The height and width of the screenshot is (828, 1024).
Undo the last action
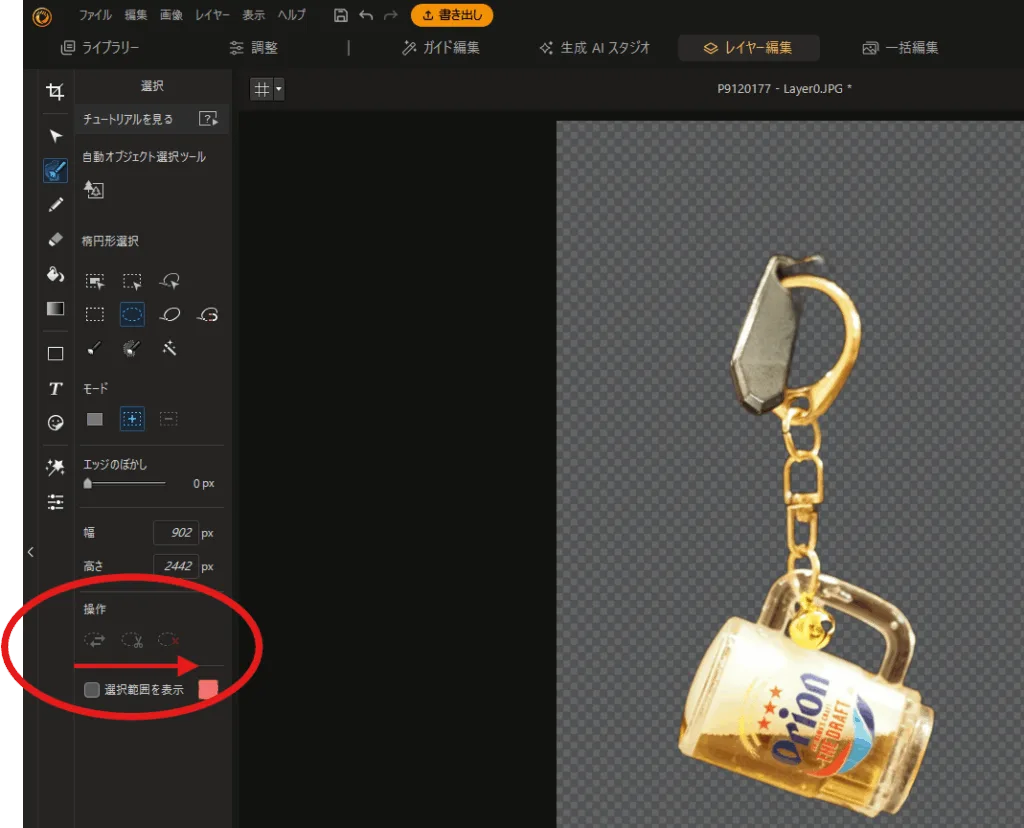click(x=366, y=15)
